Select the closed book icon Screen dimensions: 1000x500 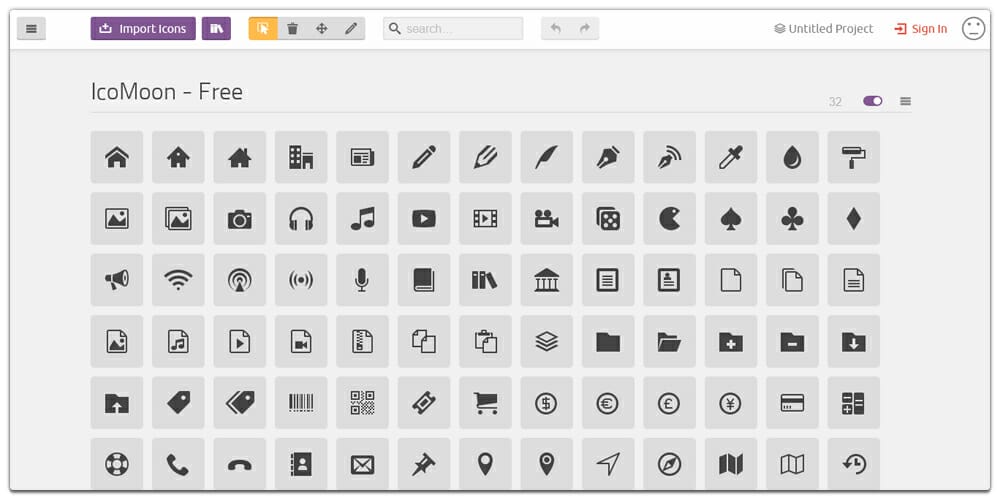coord(423,280)
